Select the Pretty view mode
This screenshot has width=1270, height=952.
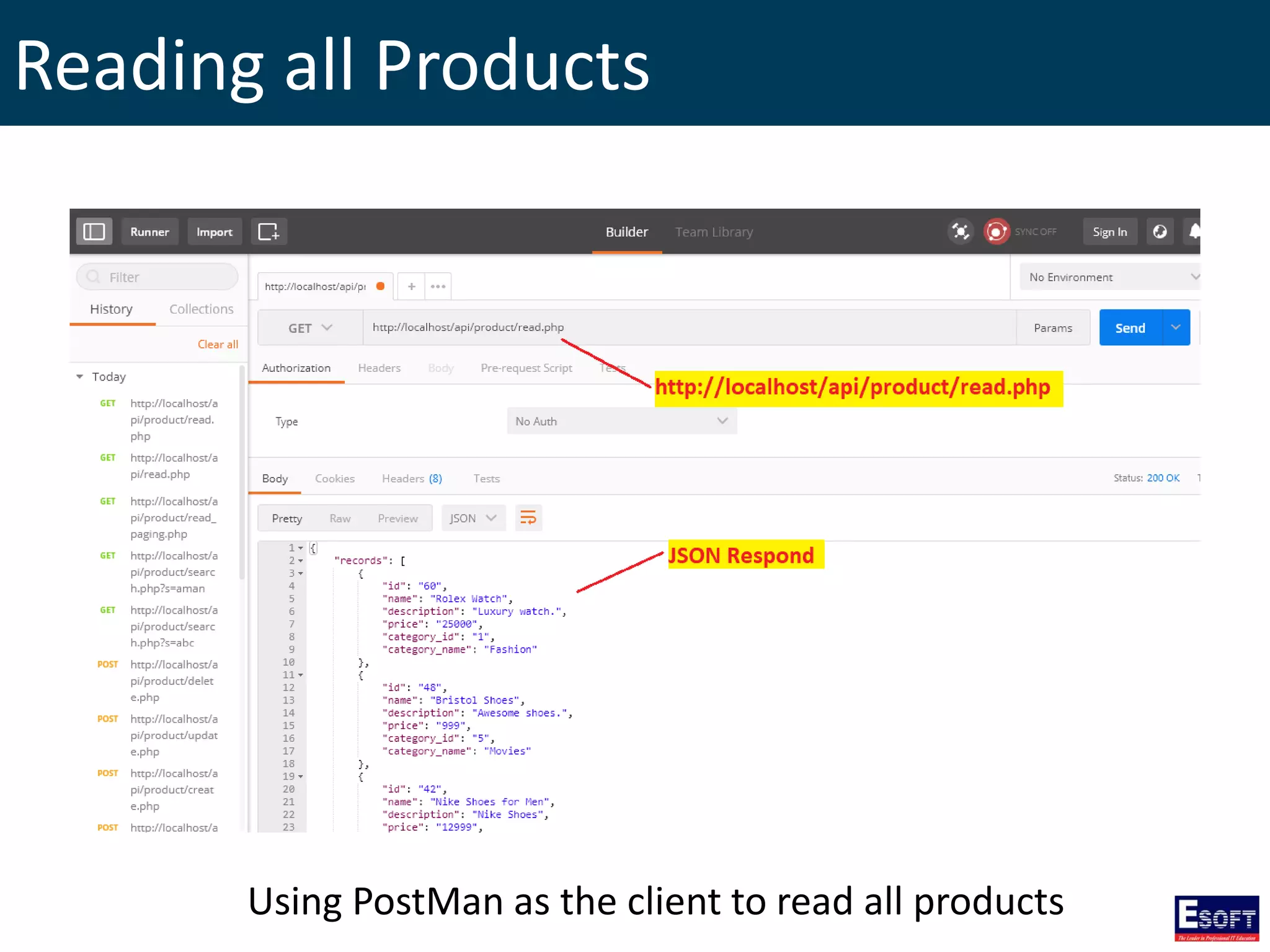[286, 518]
